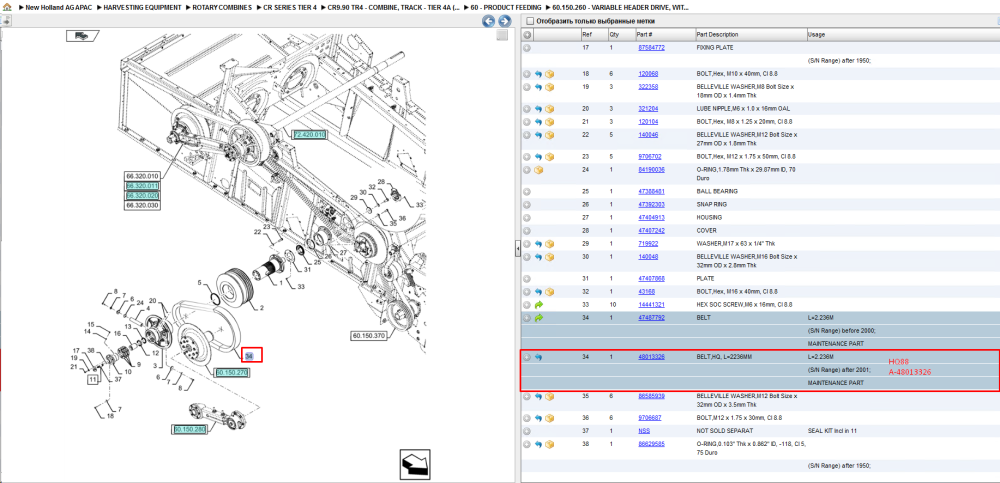Viewport: 1000px width, 483px height.
Task: Select plus circle for HOUSING row
Action: pyautogui.click(x=527, y=218)
